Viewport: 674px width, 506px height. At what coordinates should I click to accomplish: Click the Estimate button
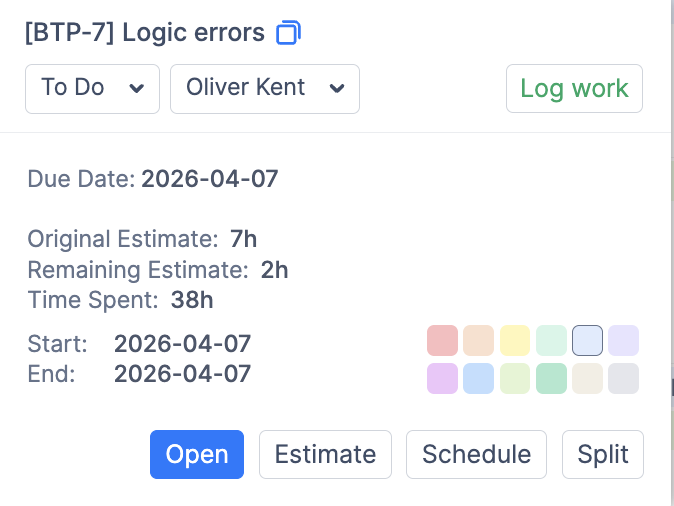[325, 454]
